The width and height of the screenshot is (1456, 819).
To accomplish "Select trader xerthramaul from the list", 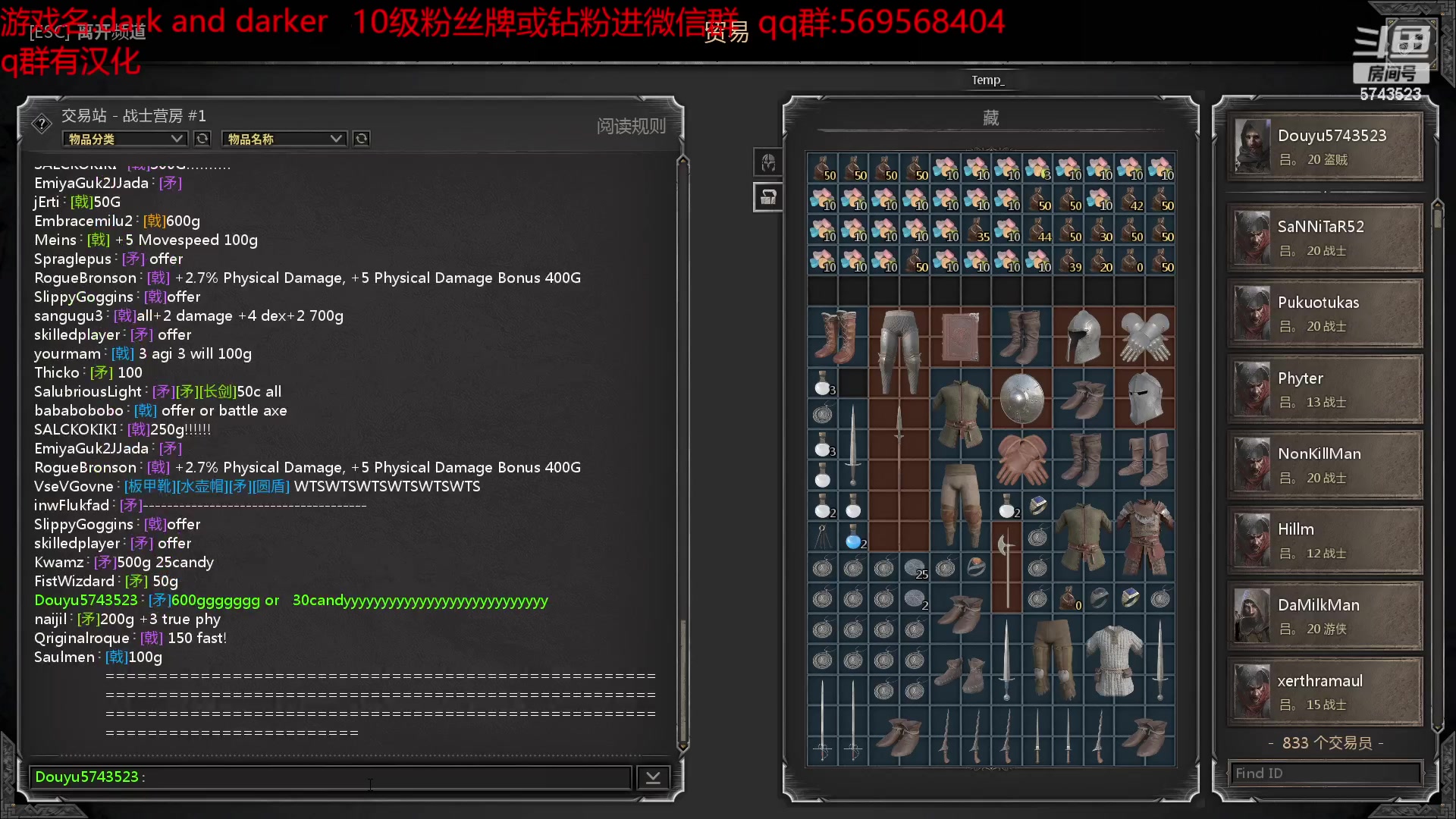I will point(1325,692).
